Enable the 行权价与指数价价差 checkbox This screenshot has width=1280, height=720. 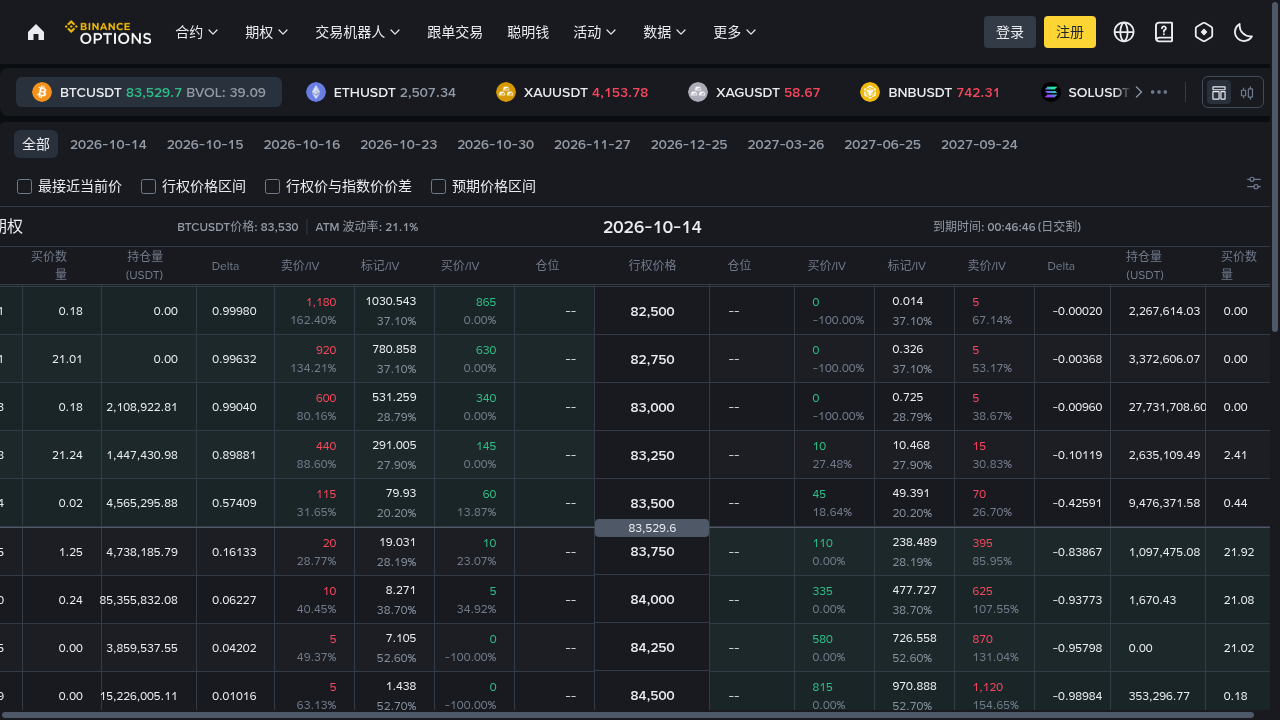271,186
